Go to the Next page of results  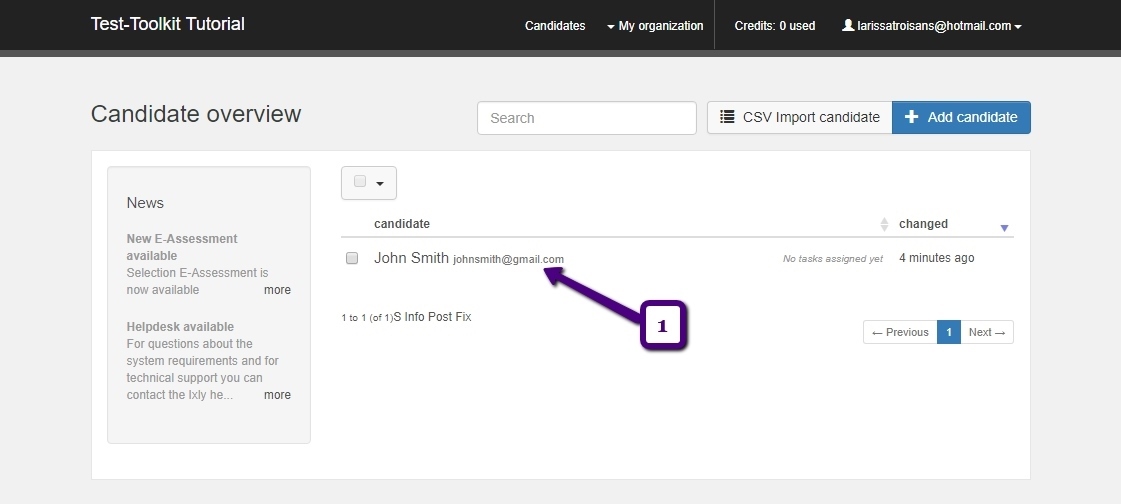pyautogui.click(x=987, y=332)
